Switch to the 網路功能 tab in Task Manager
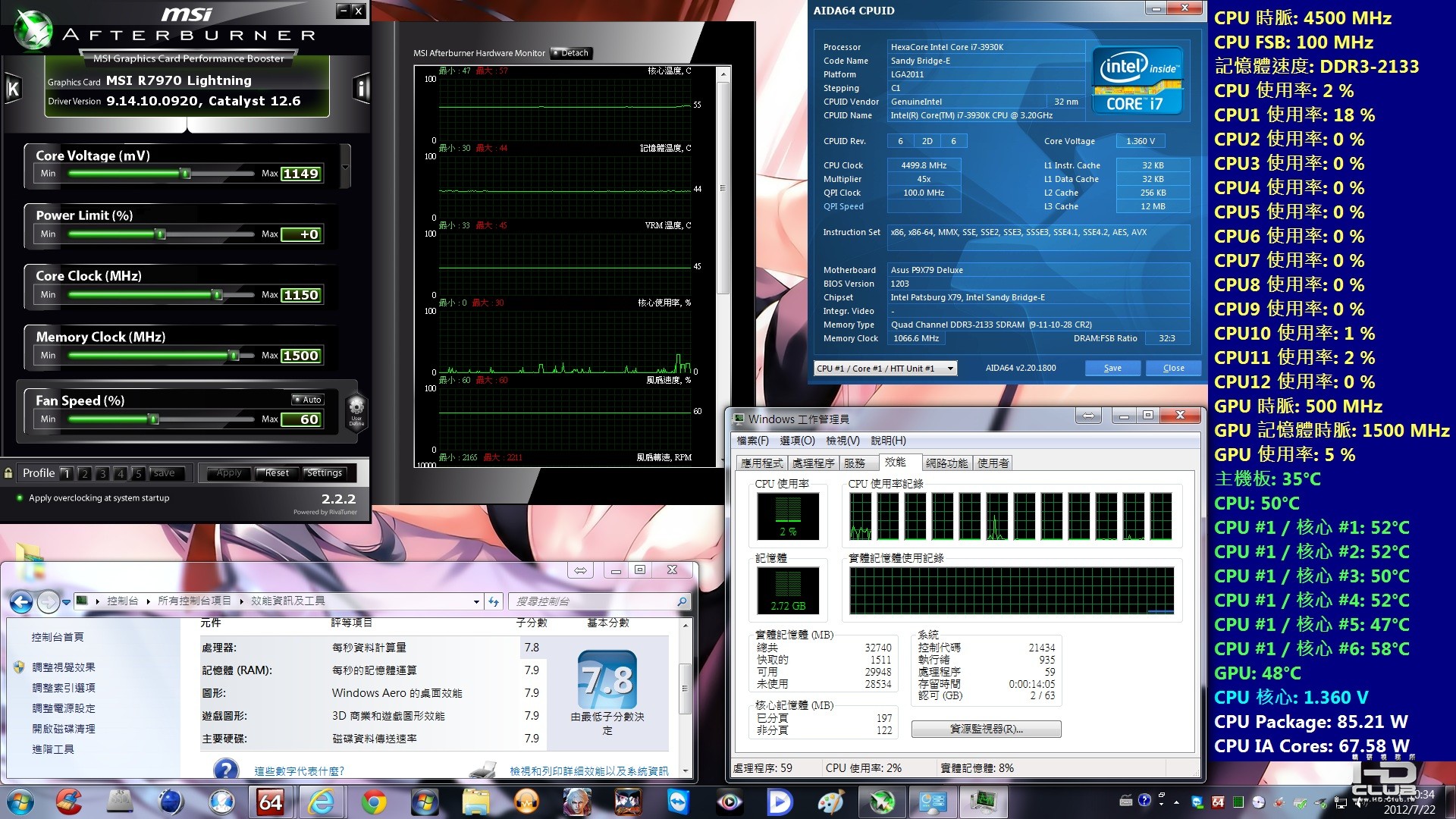This screenshot has height=819, width=1456. (x=946, y=463)
